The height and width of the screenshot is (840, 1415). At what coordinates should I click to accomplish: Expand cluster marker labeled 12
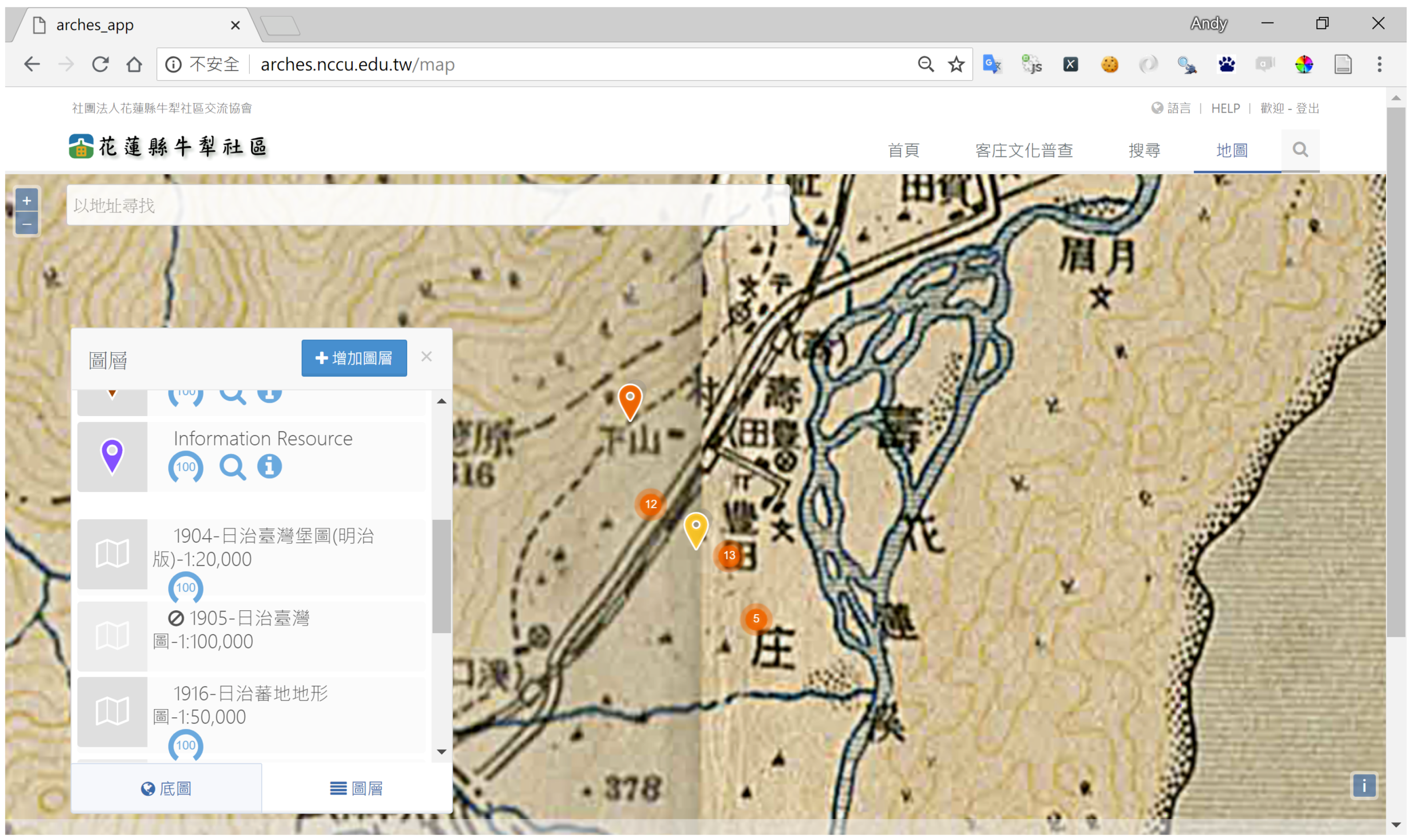[x=651, y=504]
